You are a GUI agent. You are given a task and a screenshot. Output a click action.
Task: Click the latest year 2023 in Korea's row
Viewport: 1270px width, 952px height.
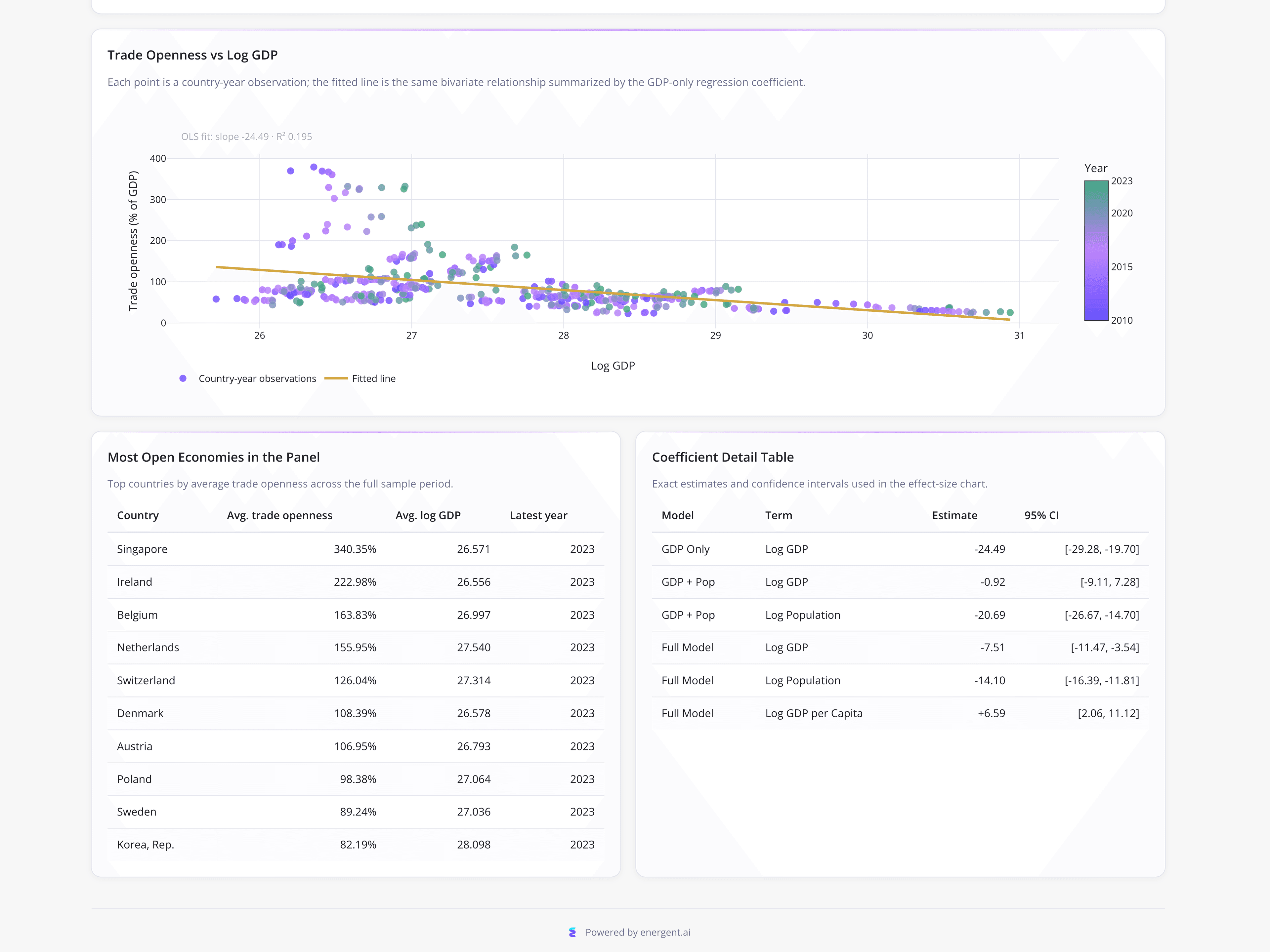(x=582, y=845)
